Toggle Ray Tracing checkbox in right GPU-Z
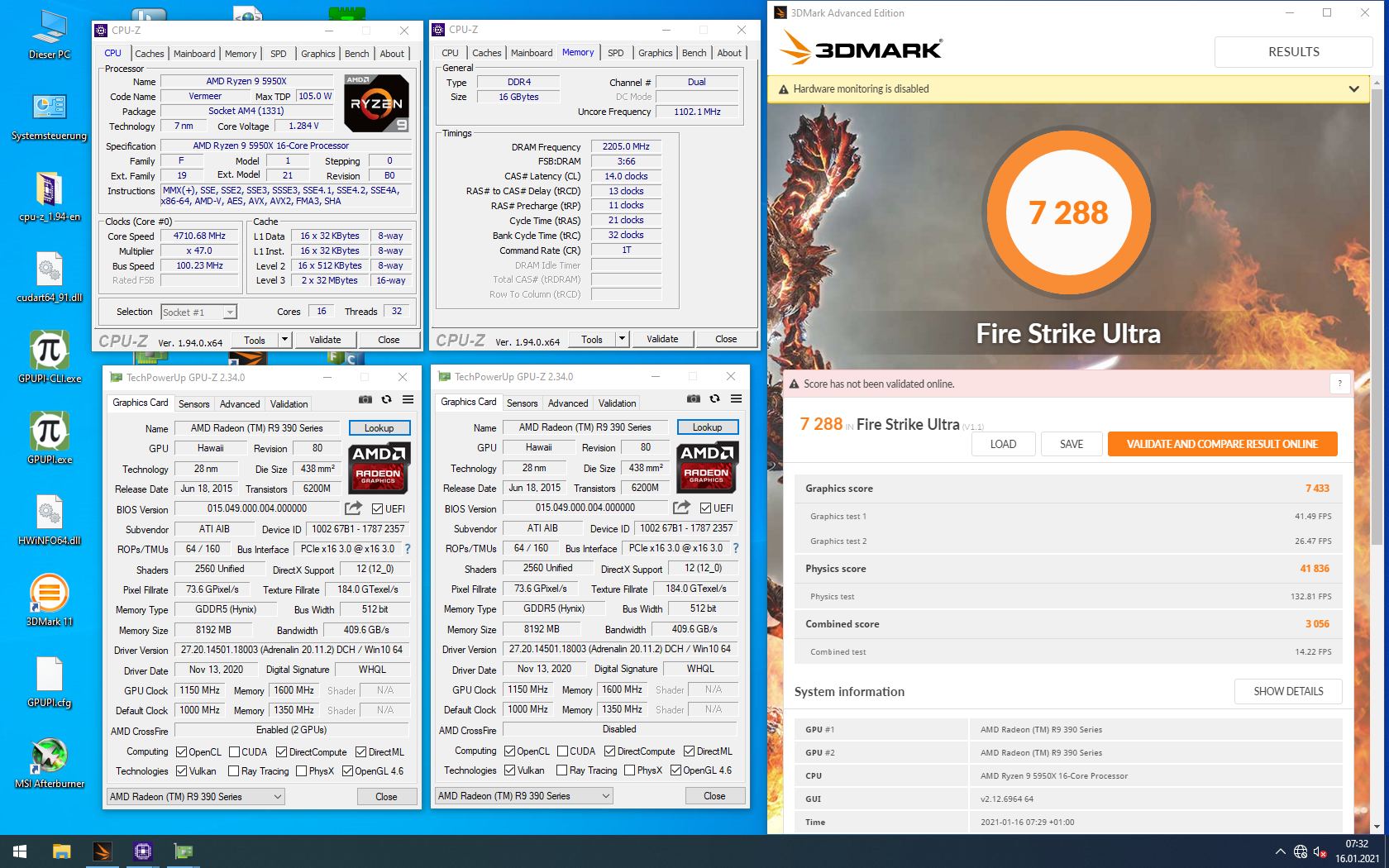Screen dimensions: 1389x868 562,770
